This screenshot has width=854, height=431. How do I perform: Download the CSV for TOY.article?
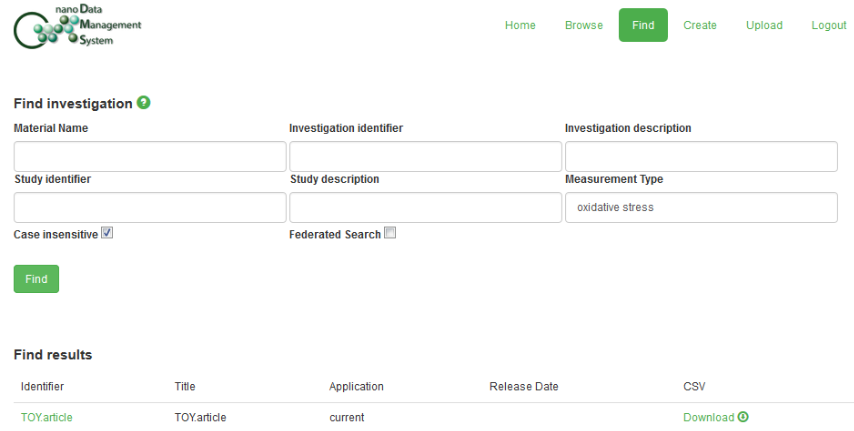point(708,417)
